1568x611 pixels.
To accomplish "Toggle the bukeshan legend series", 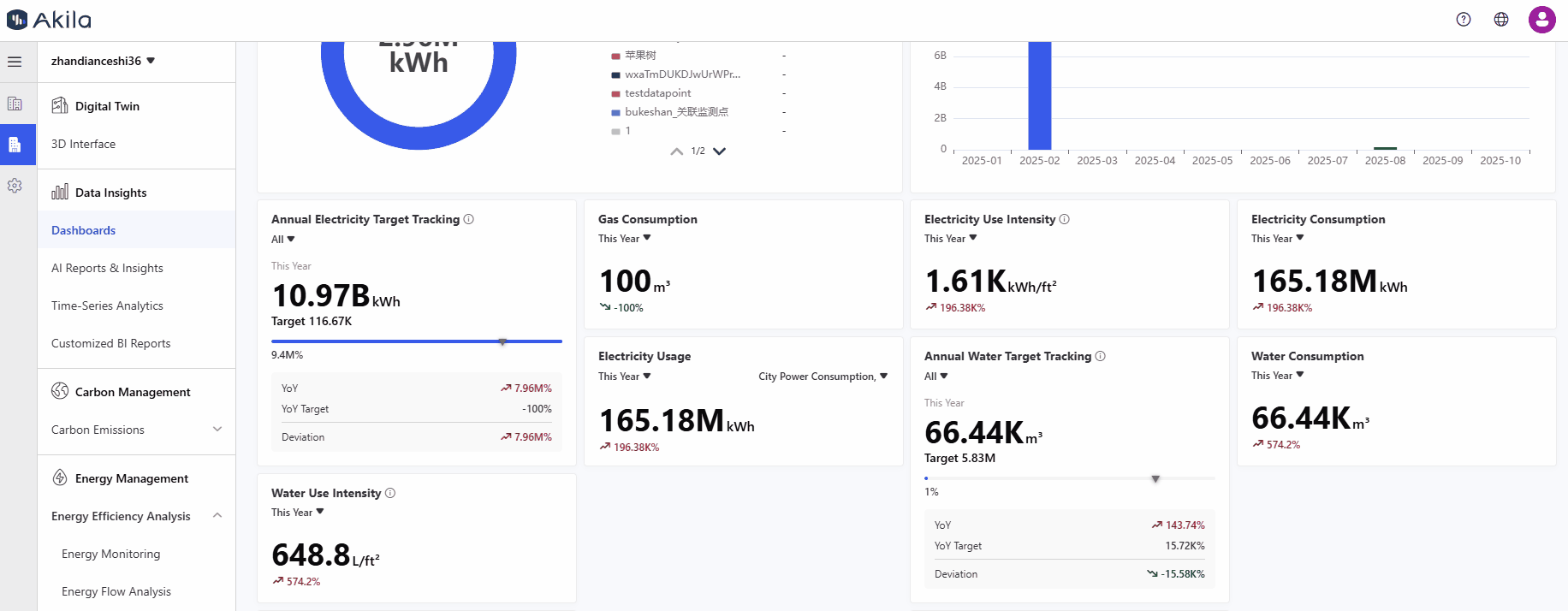I will (675, 112).
